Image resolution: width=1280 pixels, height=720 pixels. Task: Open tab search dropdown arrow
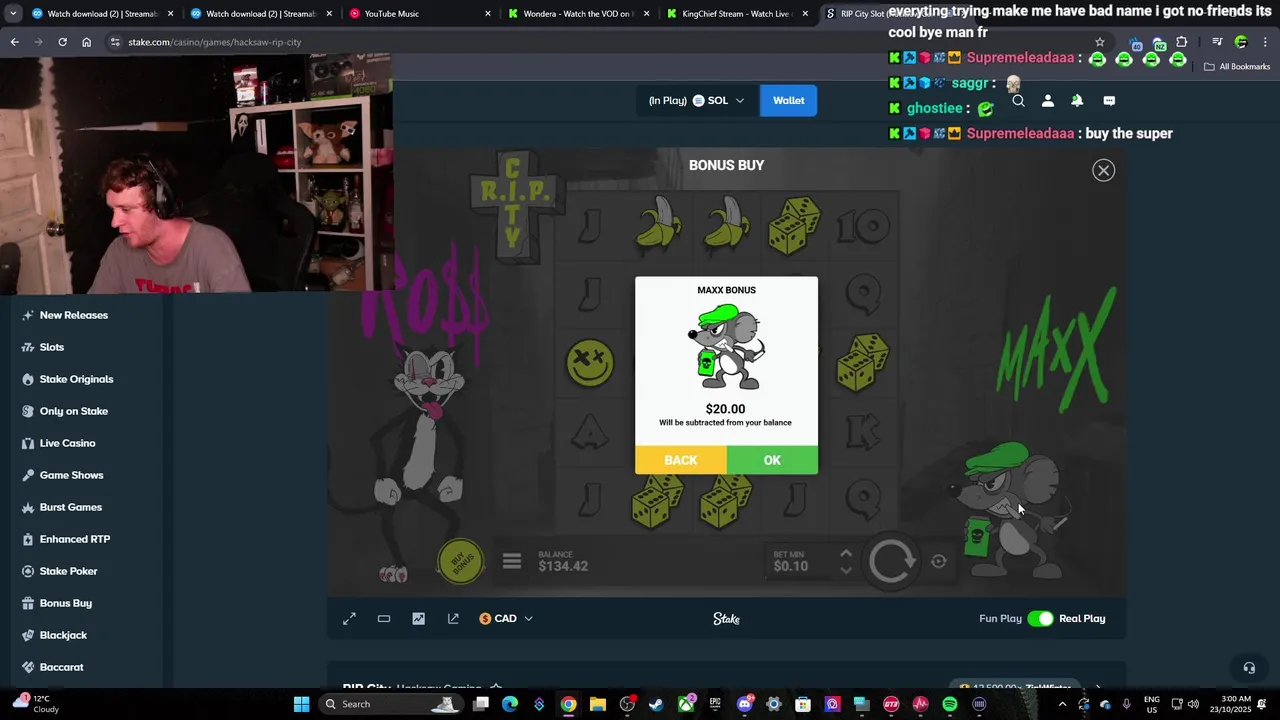click(13, 14)
